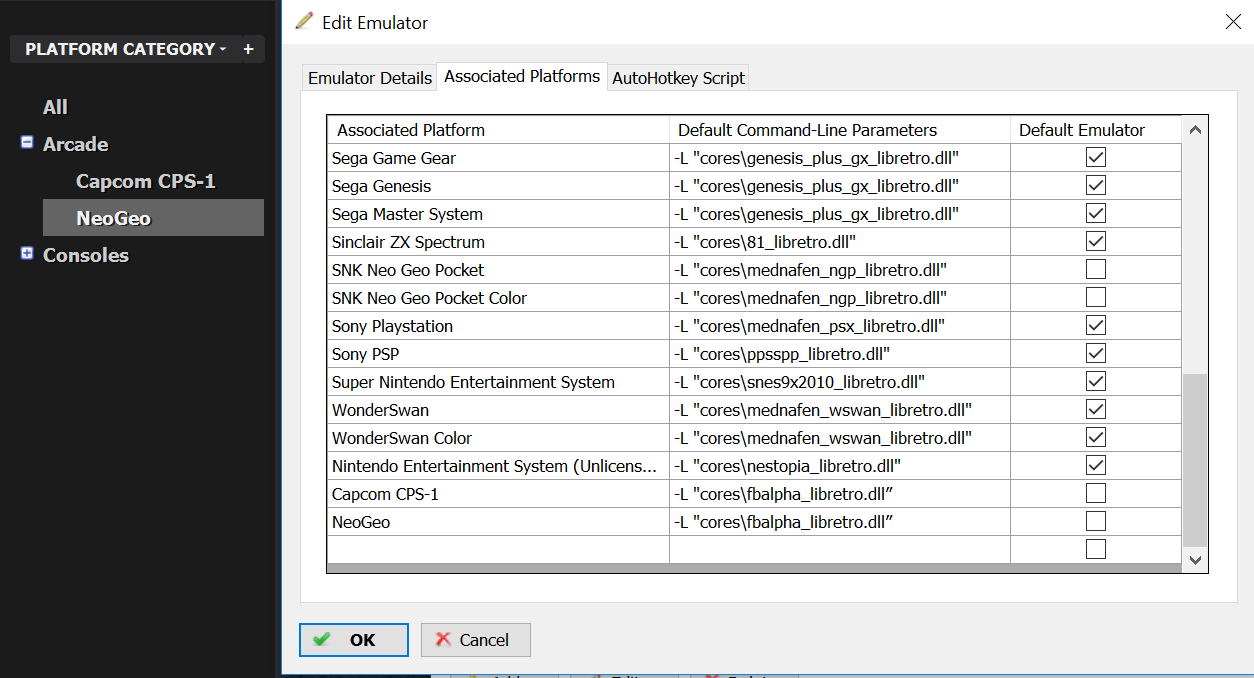Click the scrollbar down arrow
This screenshot has width=1254, height=678.
(1195, 560)
